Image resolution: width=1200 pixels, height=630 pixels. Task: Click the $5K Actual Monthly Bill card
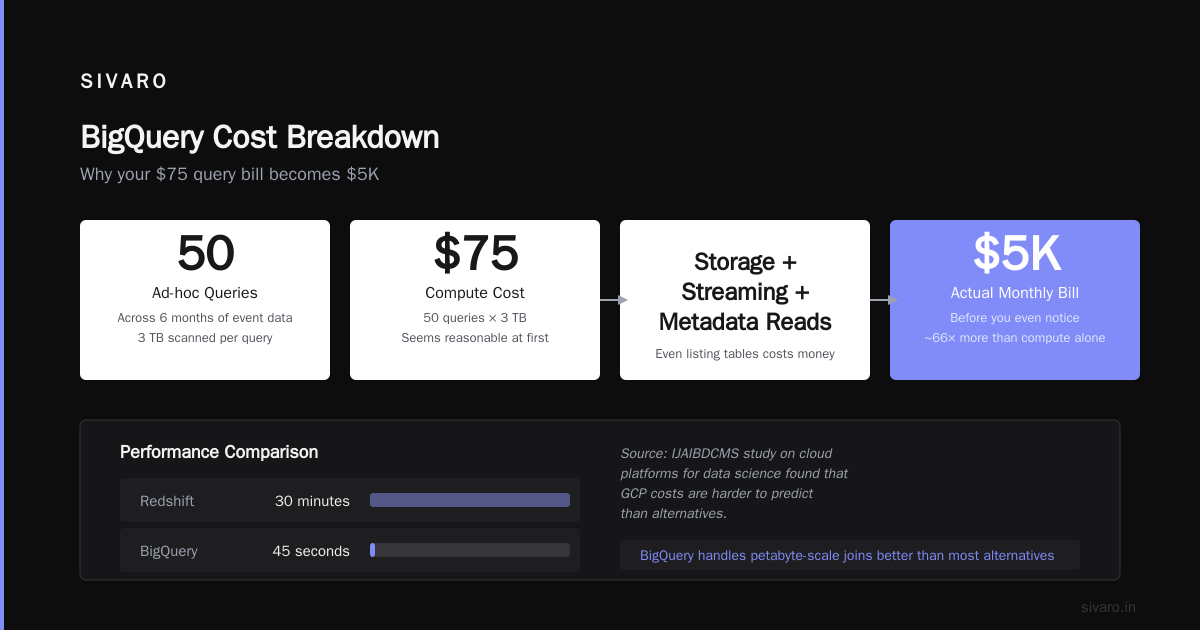click(x=1015, y=300)
